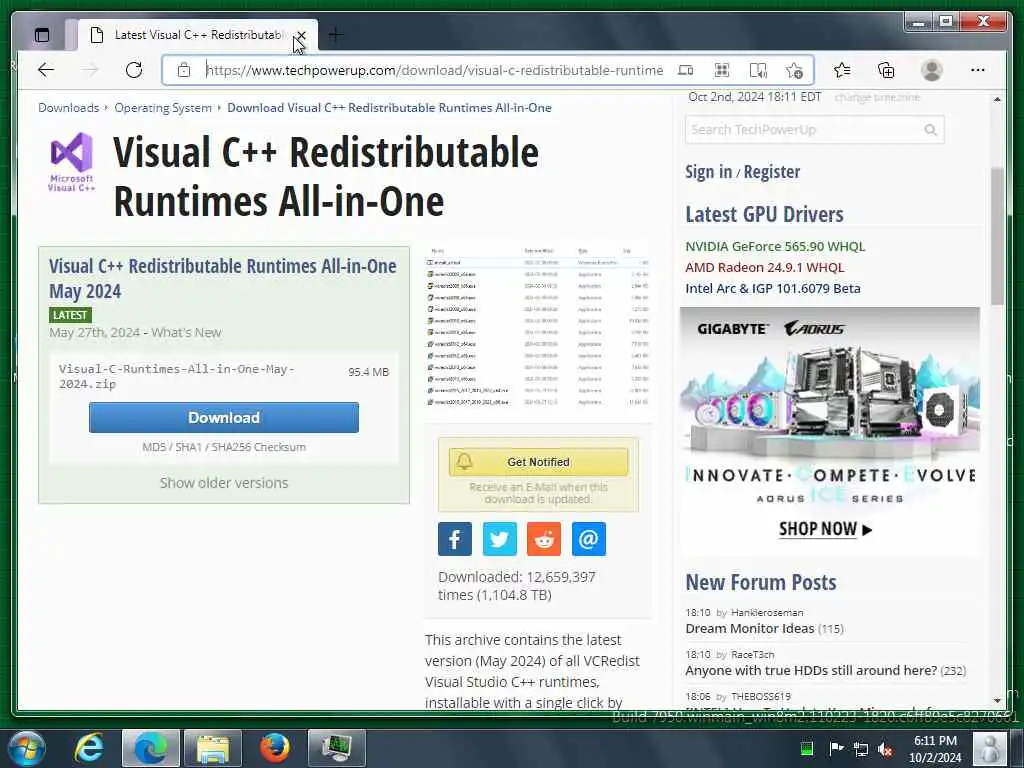Add this page to favorites star icon
Viewport: 1024px width, 768px height.
[x=794, y=70]
